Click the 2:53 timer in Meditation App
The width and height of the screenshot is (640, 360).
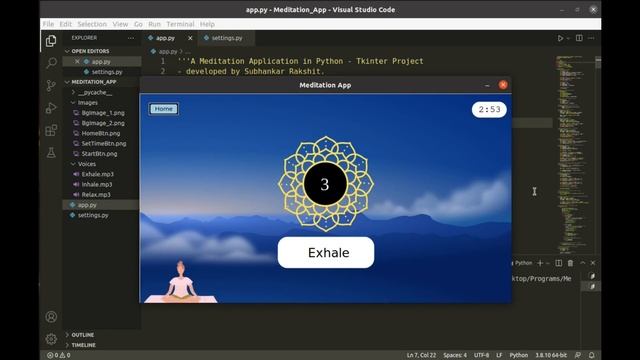(x=489, y=109)
